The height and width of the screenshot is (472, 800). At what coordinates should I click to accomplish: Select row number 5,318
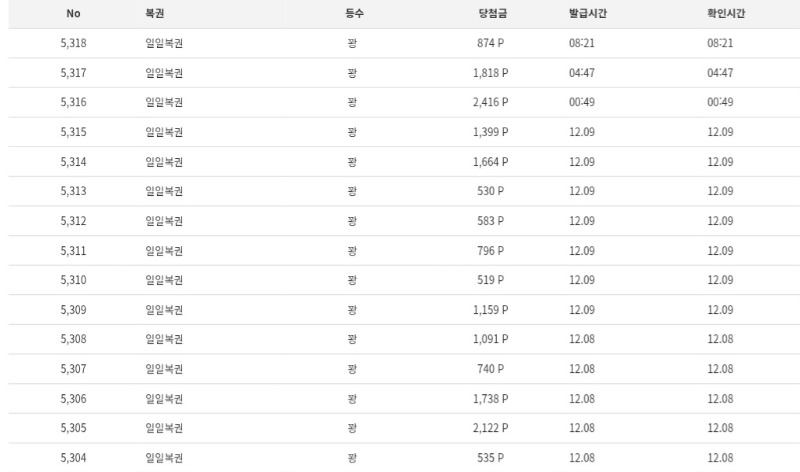[73, 43]
